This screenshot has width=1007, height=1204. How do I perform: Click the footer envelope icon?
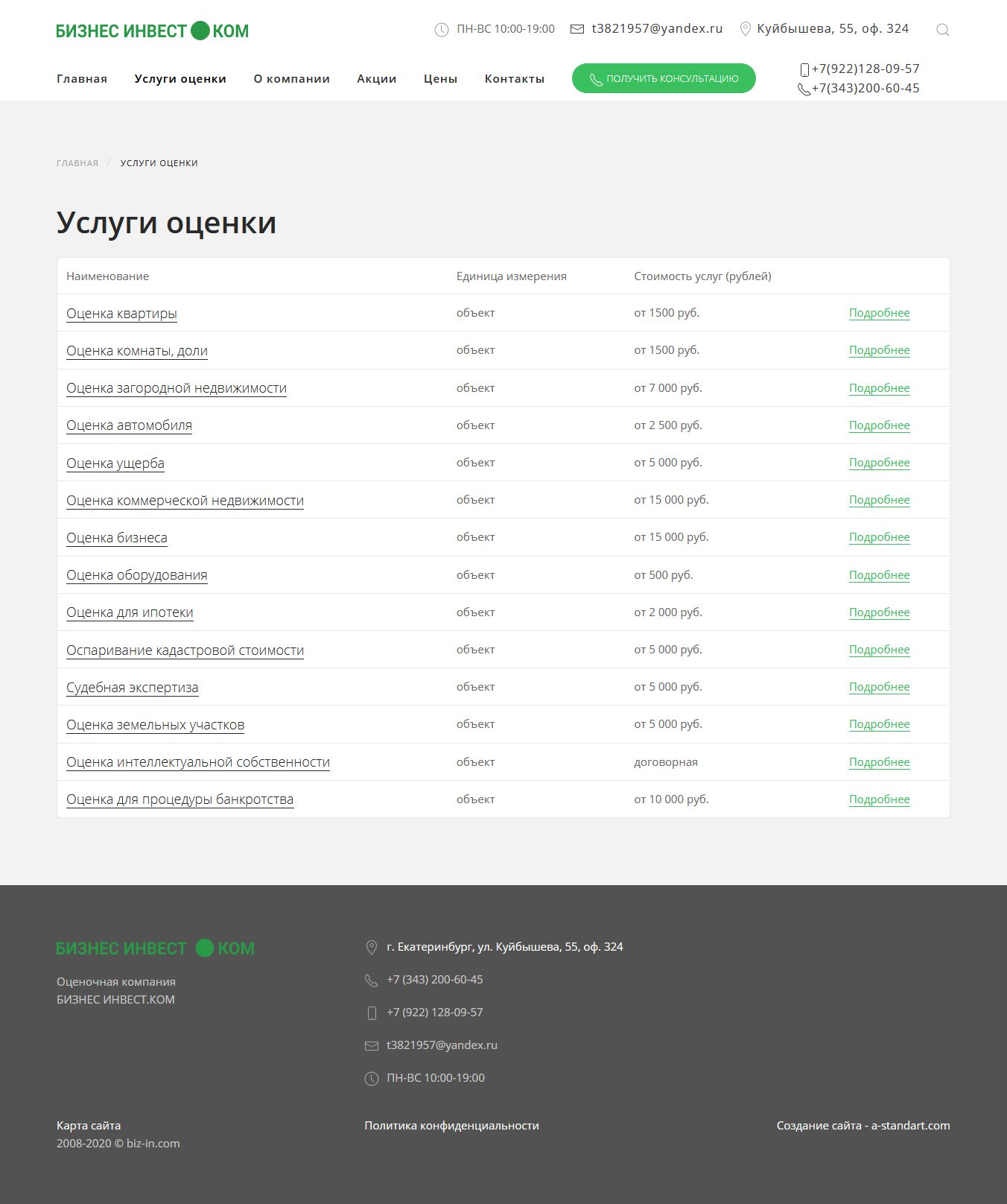372,1046
